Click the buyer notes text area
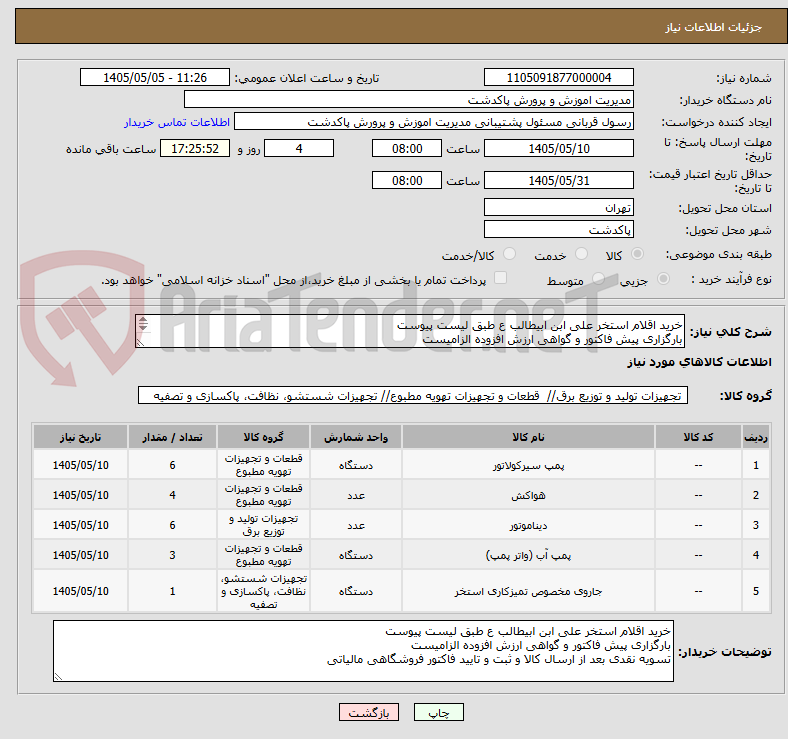This screenshot has width=788, height=739. pos(363,651)
